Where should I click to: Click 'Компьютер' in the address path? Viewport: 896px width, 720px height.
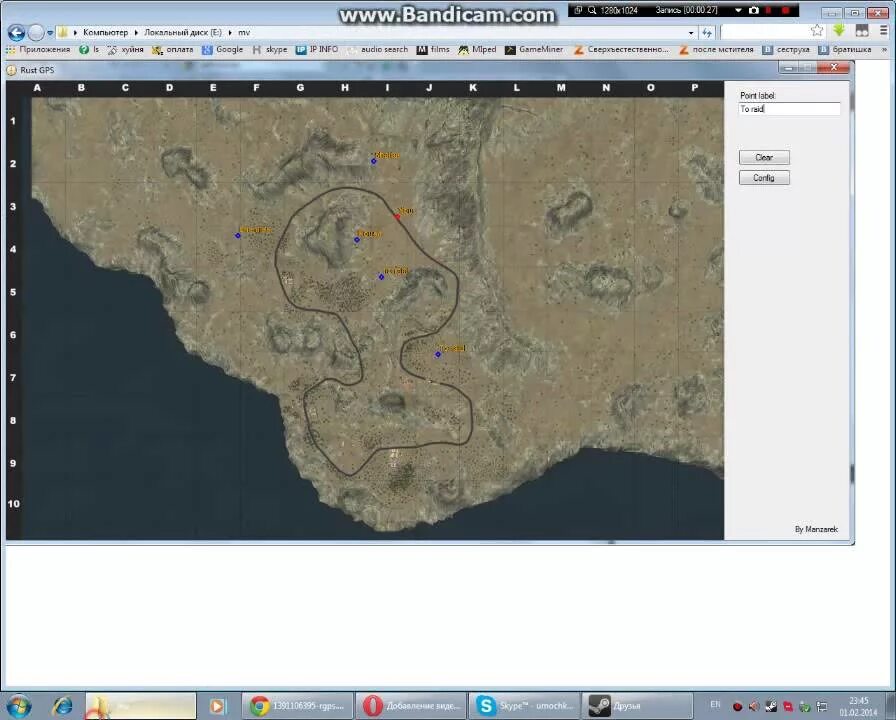point(106,33)
